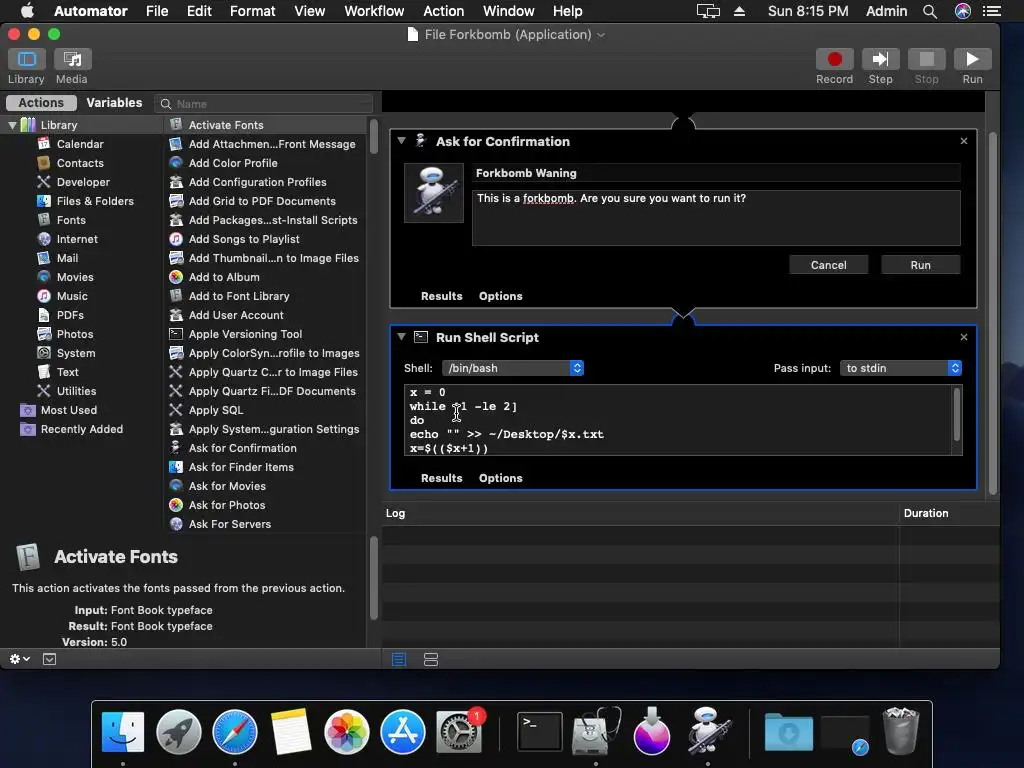
Task: Open Terminal from the Dock
Action: coord(539,731)
